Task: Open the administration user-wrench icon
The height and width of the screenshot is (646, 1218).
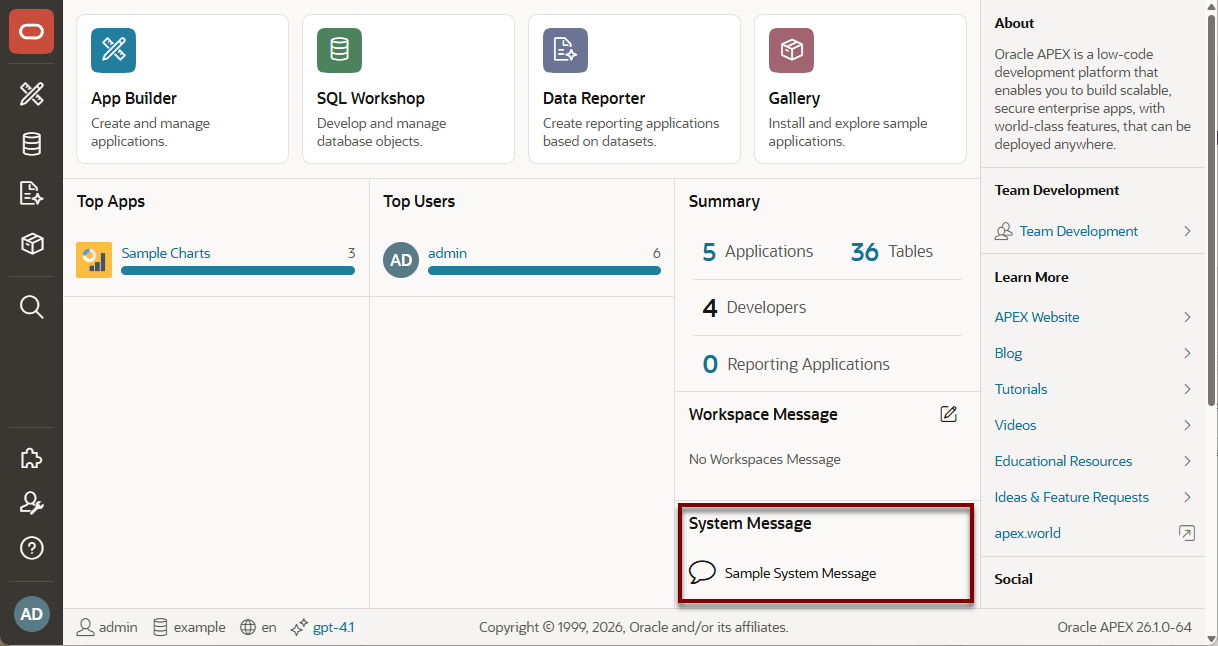Action: point(31,503)
